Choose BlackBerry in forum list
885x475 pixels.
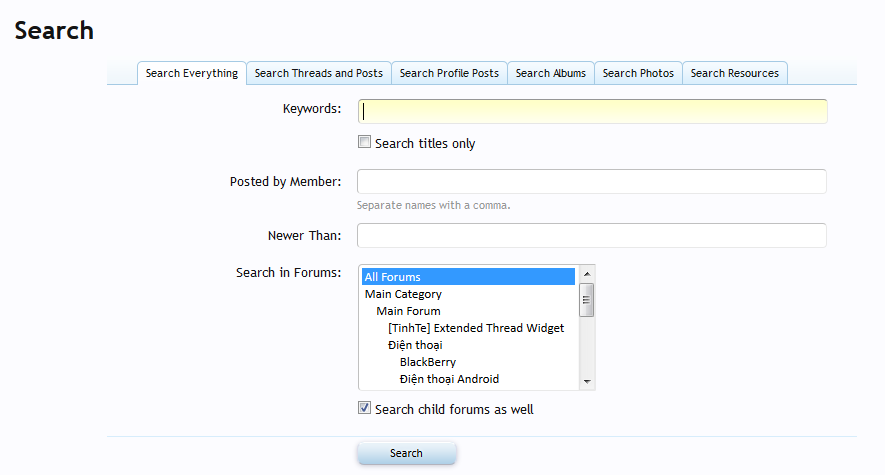pyautogui.click(x=428, y=362)
